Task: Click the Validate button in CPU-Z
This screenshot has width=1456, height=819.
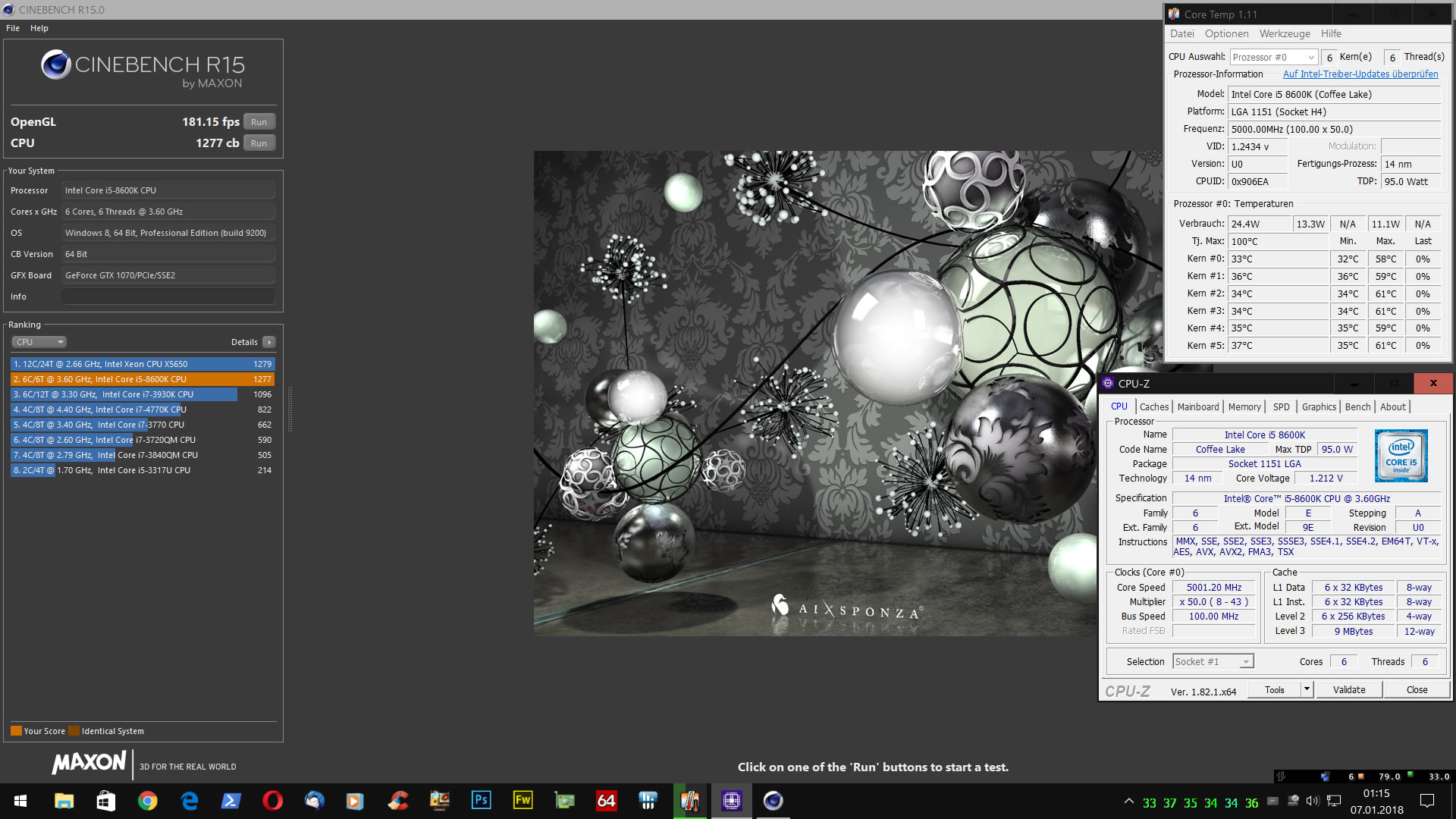Action: coord(1349,690)
